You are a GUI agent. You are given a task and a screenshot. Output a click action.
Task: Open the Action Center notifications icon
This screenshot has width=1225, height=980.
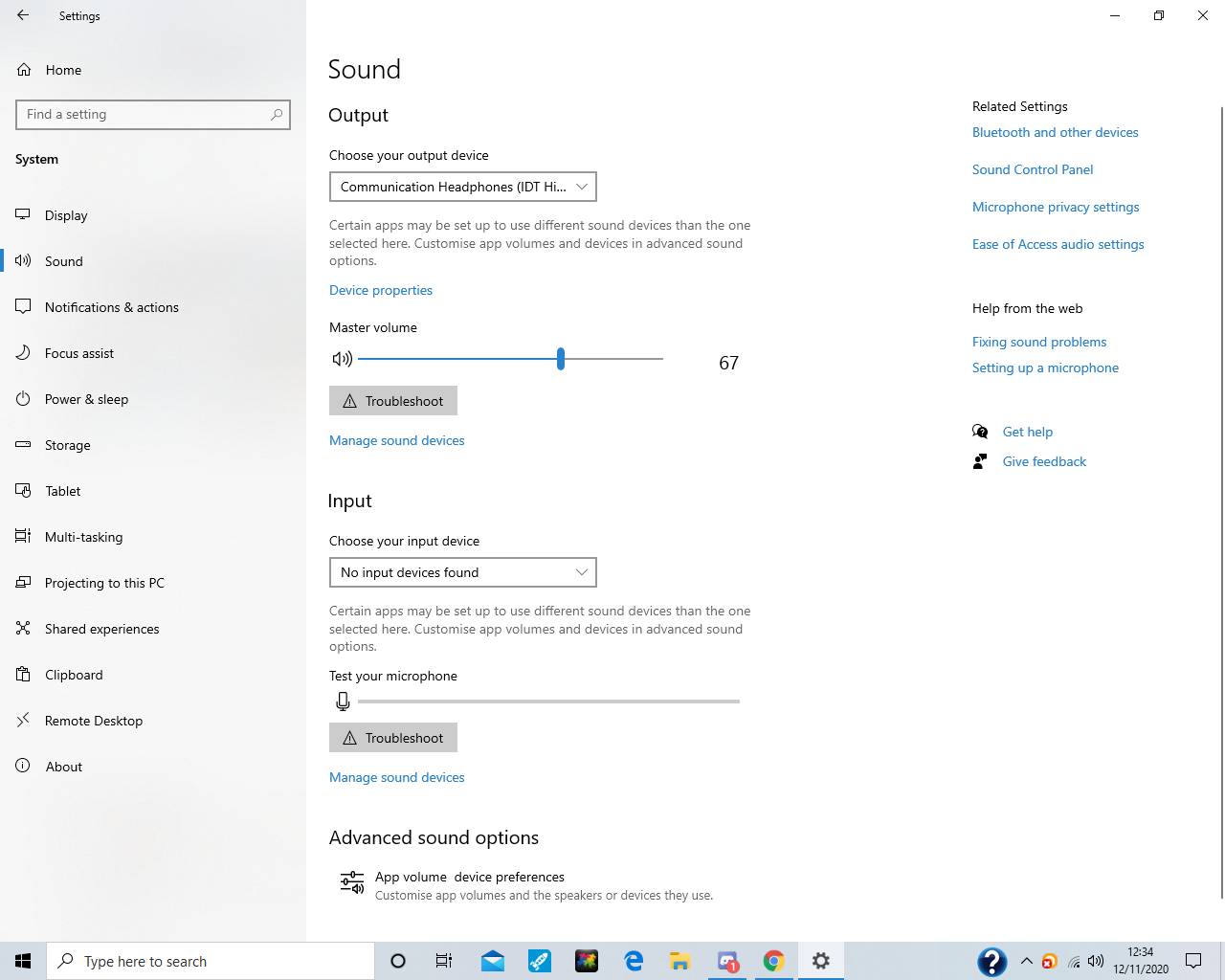pyautogui.click(x=1193, y=961)
